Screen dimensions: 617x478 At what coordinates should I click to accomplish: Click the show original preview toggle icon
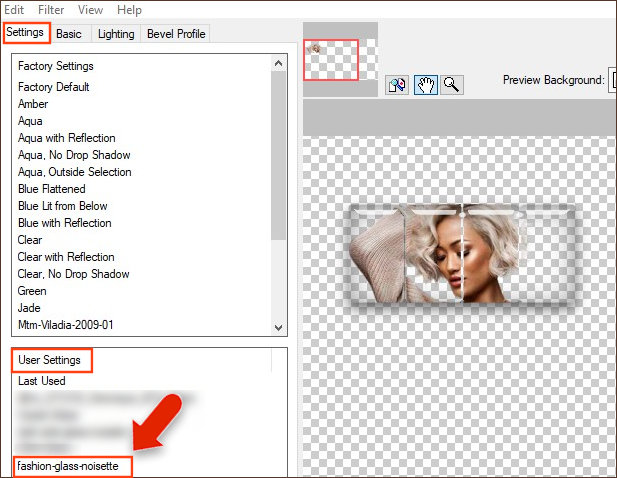point(396,85)
